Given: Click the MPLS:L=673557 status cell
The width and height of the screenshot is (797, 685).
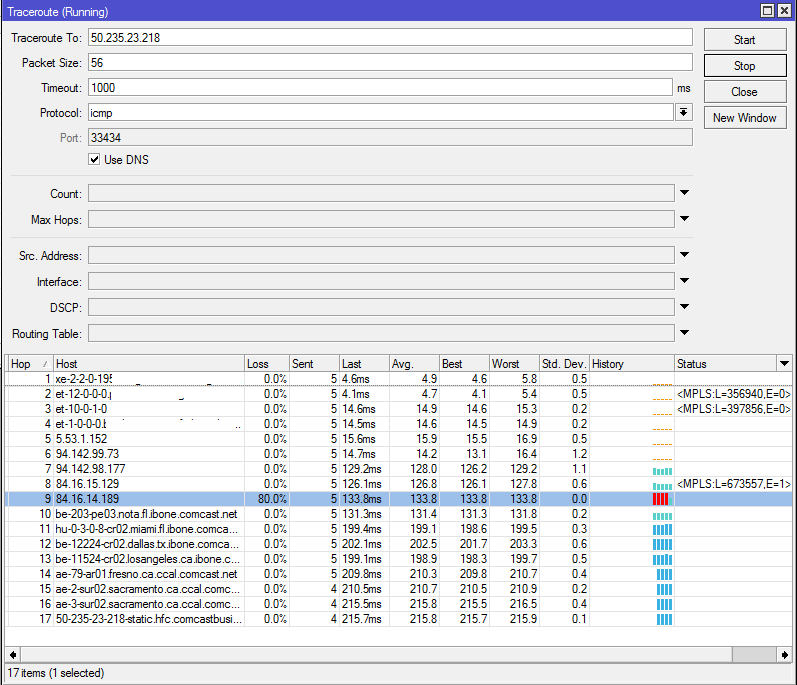Looking at the screenshot, I should [733, 484].
